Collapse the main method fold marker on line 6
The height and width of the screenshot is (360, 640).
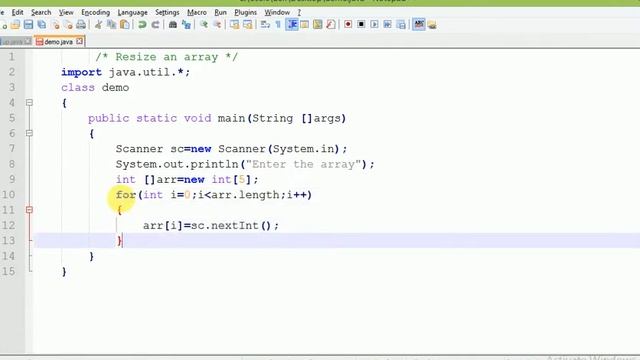click(29, 133)
